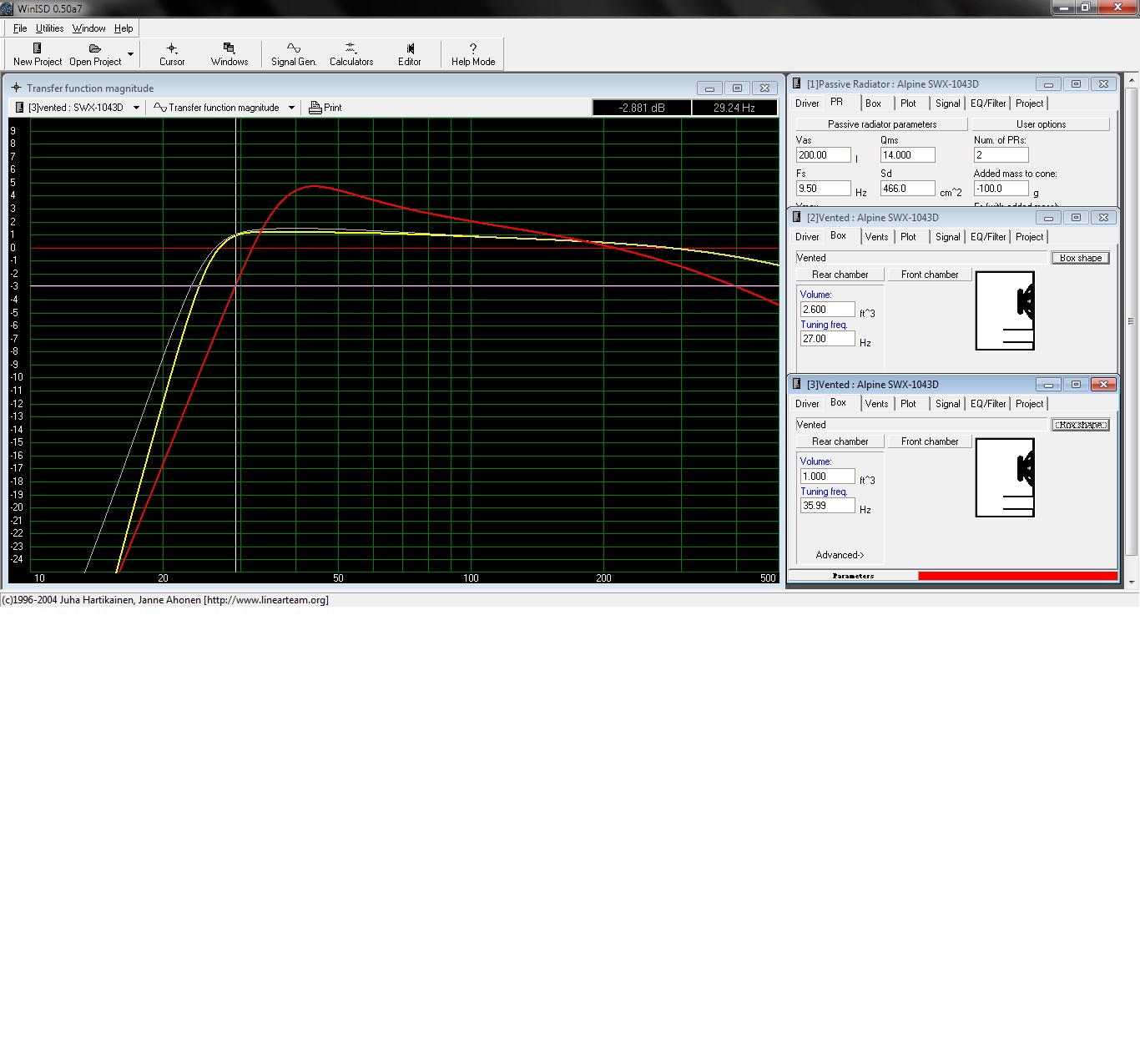Open the project selector dropdown showing [3]vented
The height and width of the screenshot is (1064, 1140).
coord(136,108)
